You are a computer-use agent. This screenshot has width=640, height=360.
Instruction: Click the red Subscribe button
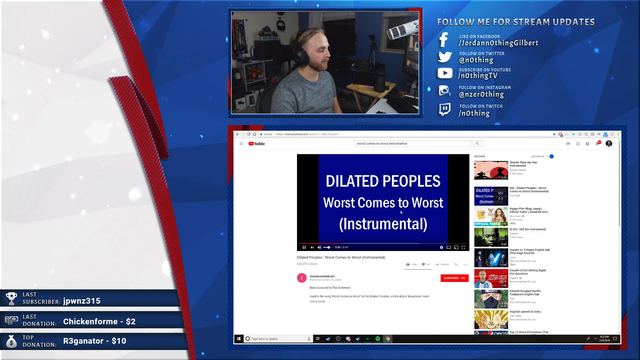pos(454,278)
